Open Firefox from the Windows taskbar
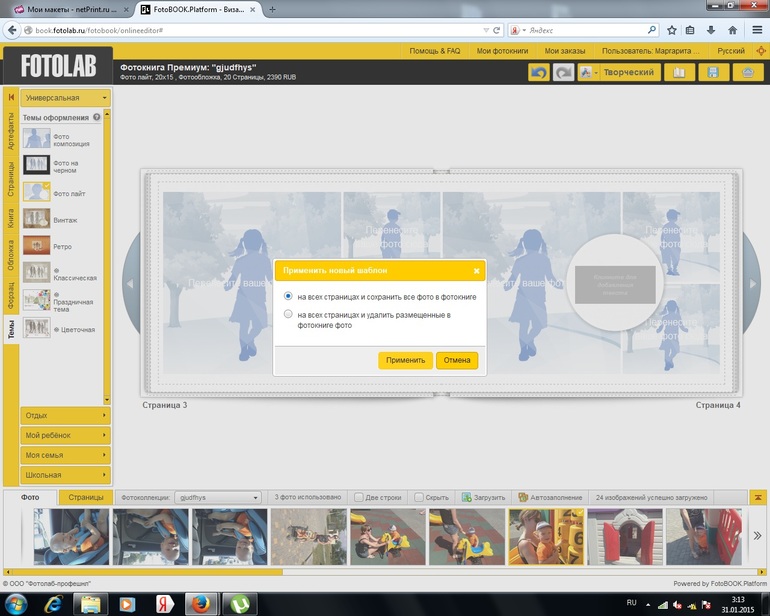The image size is (770, 616). (200, 603)
